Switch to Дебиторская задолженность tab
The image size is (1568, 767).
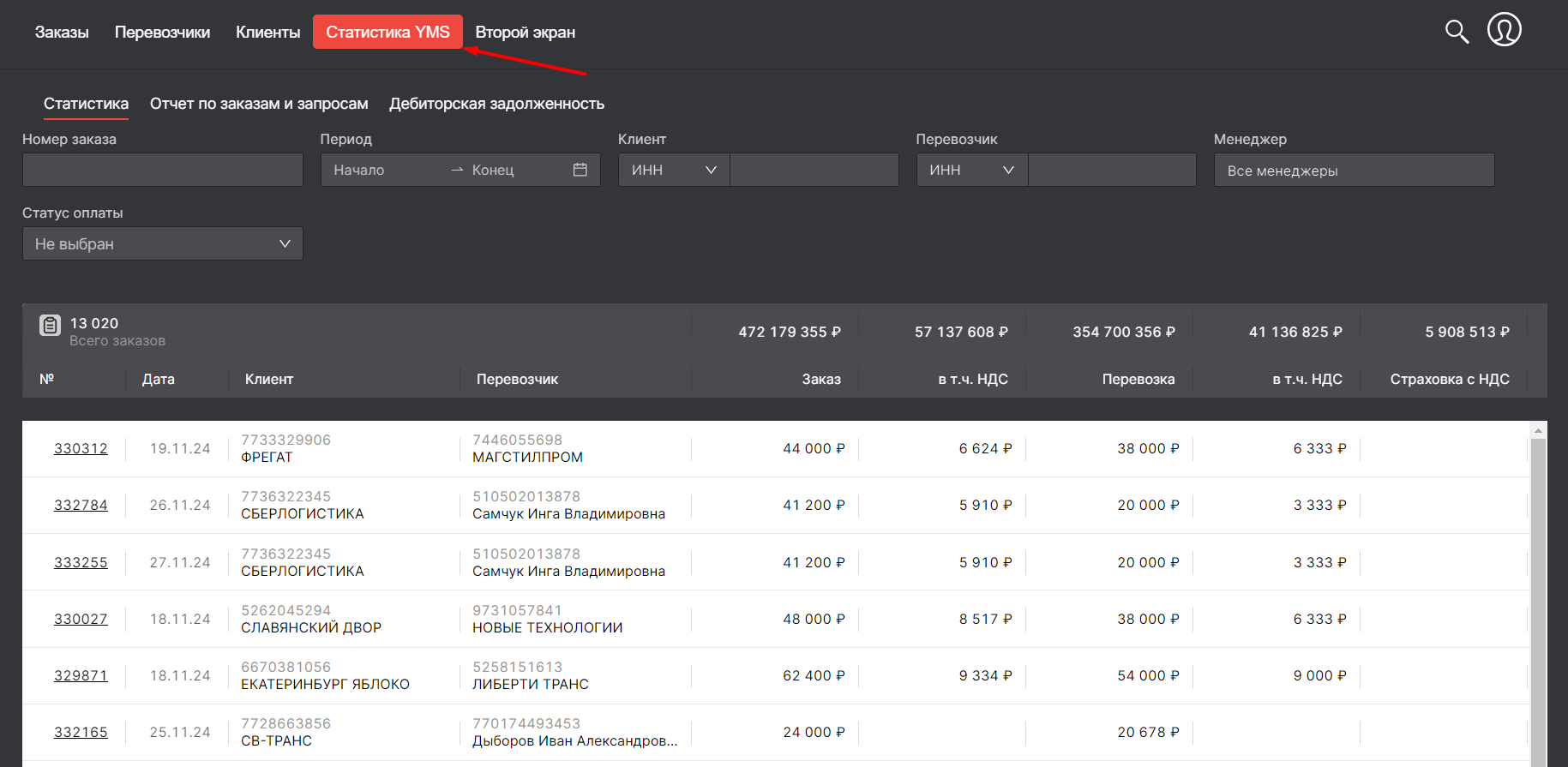(497, 104)
